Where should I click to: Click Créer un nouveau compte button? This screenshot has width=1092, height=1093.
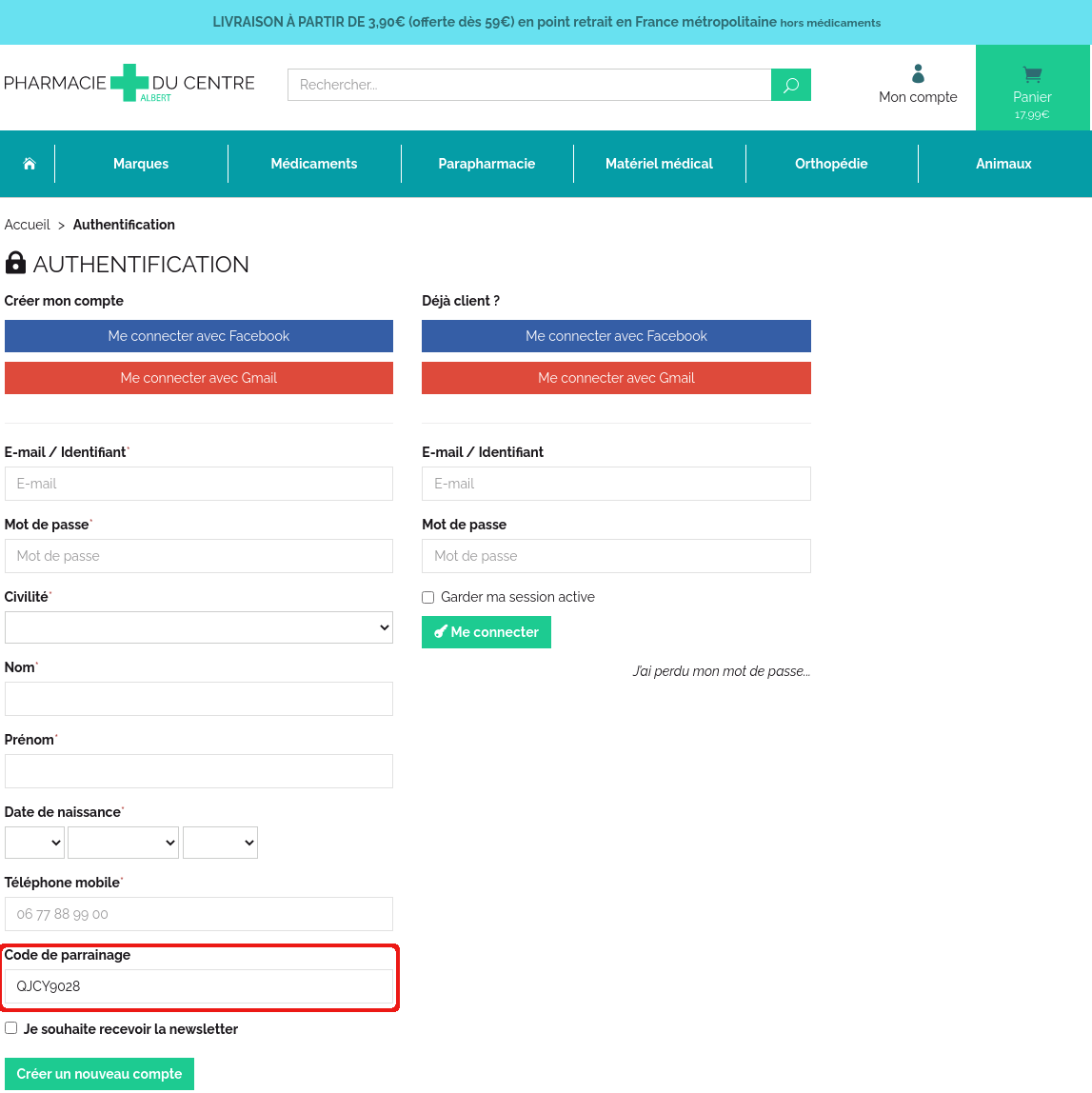tap(99, 1074)
